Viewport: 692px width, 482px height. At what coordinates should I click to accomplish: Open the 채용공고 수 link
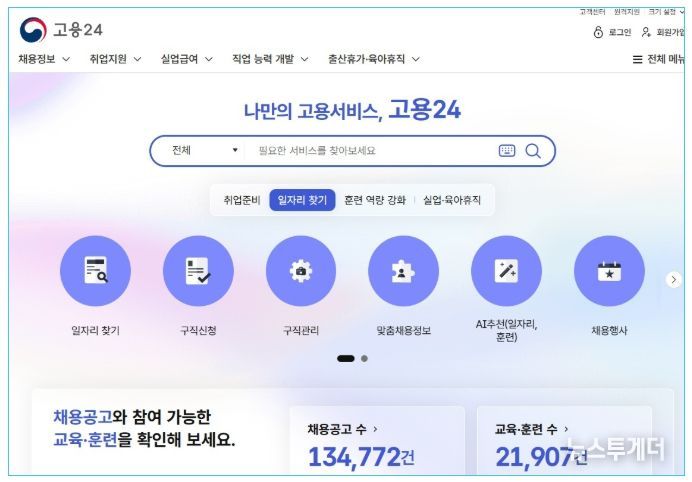point(342,429)
